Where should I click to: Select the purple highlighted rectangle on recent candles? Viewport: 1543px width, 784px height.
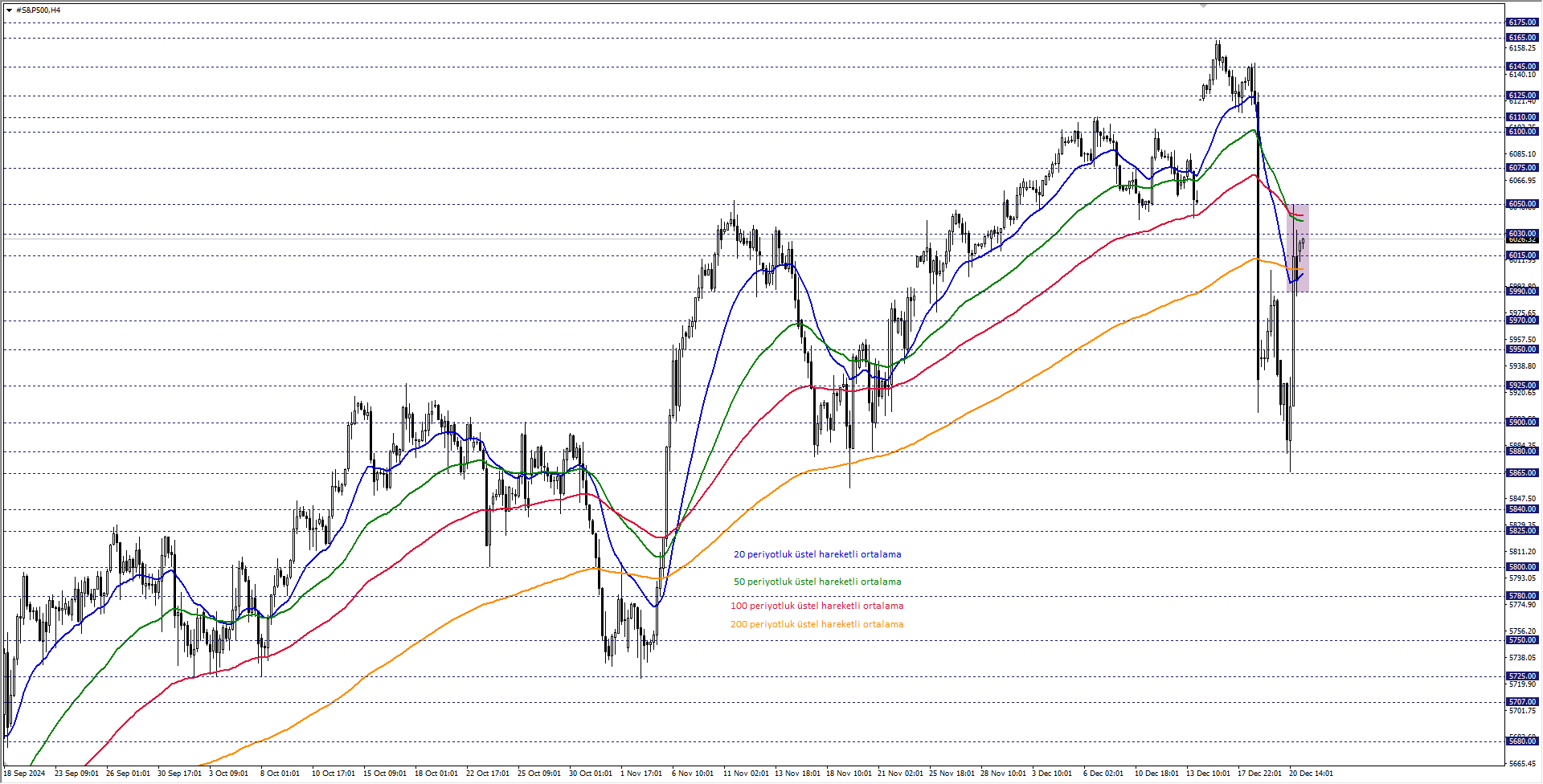[1298, 247]
